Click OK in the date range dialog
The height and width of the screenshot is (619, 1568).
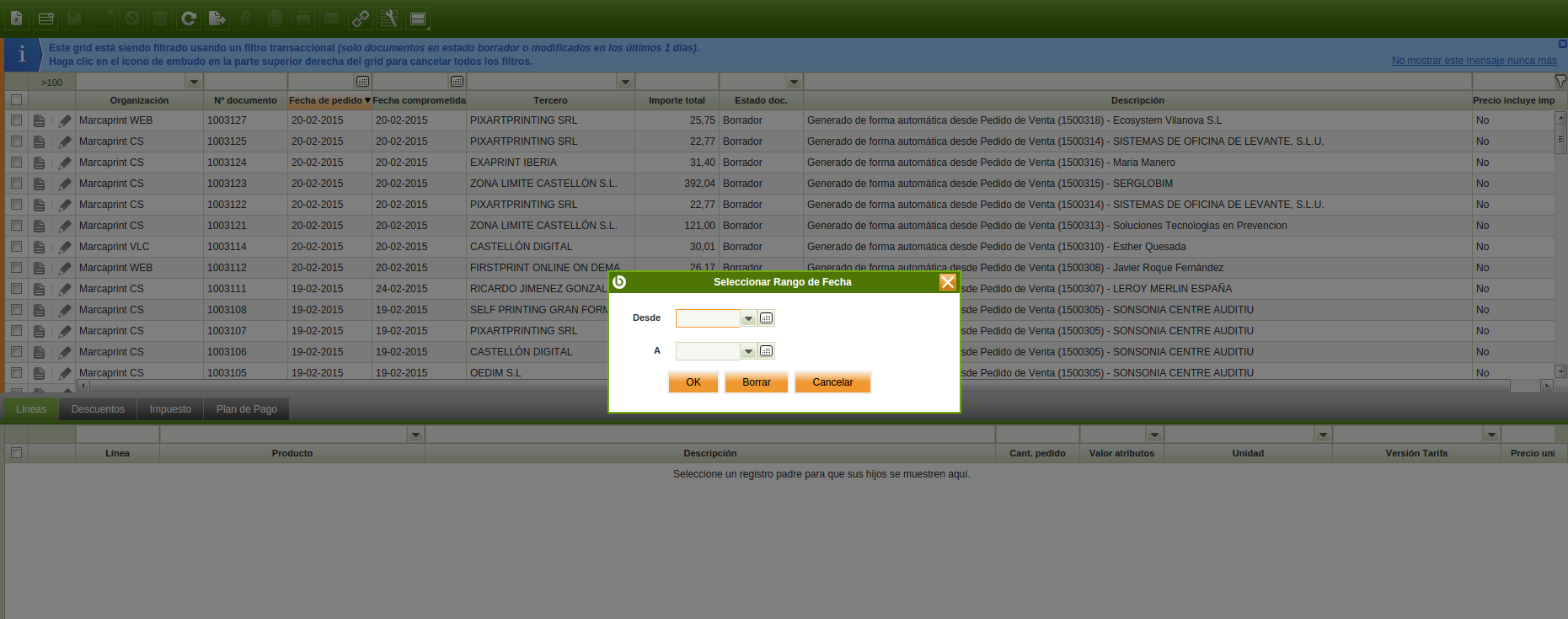click(693, 382)
